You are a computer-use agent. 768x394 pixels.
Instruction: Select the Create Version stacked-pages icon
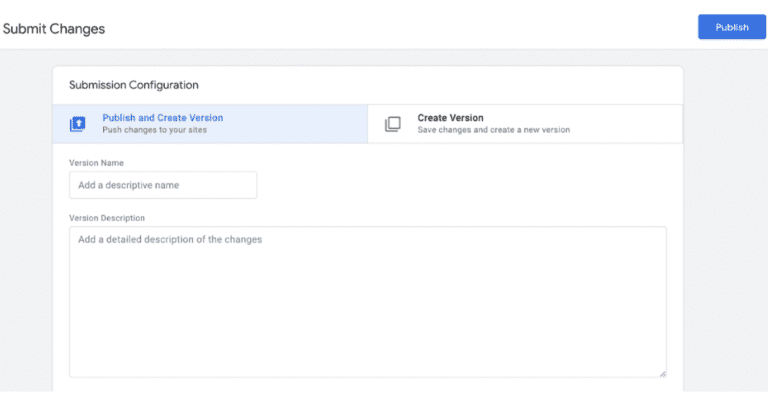392,124
